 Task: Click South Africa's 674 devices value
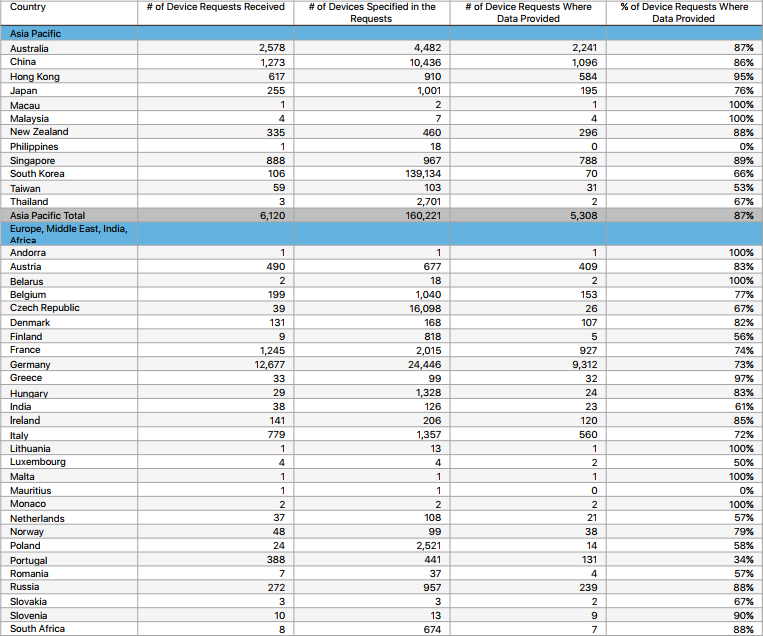[x=432, y=629]
